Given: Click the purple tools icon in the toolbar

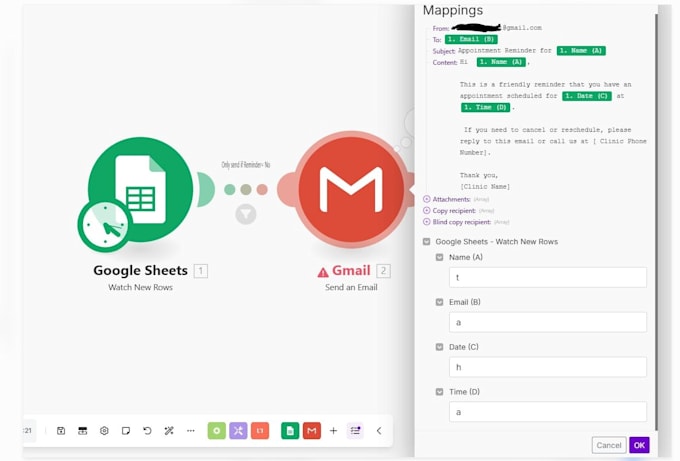Looking at the screenshot, I should coord(238,431).
